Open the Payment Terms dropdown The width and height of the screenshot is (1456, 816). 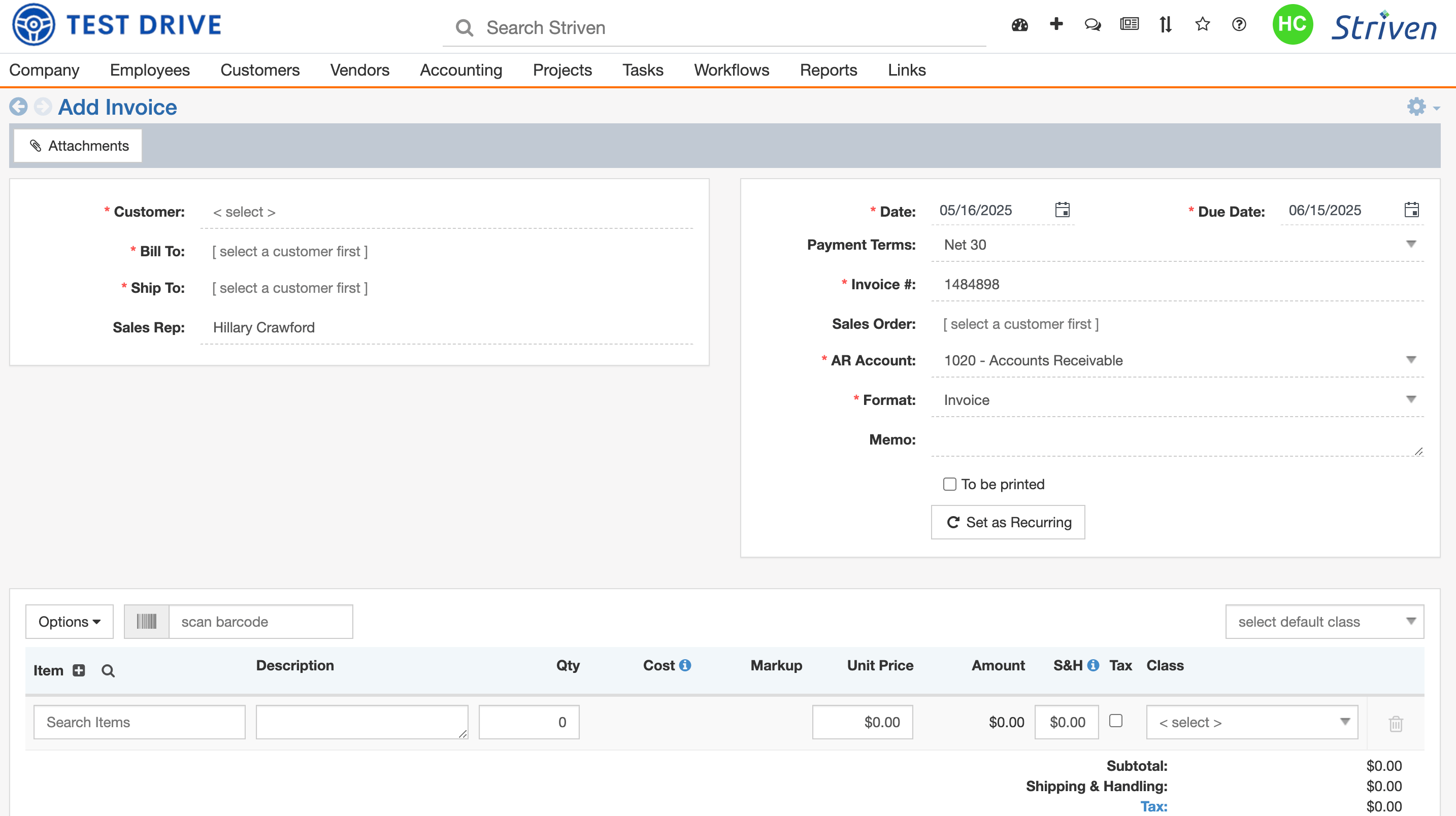coord(1177,245)
